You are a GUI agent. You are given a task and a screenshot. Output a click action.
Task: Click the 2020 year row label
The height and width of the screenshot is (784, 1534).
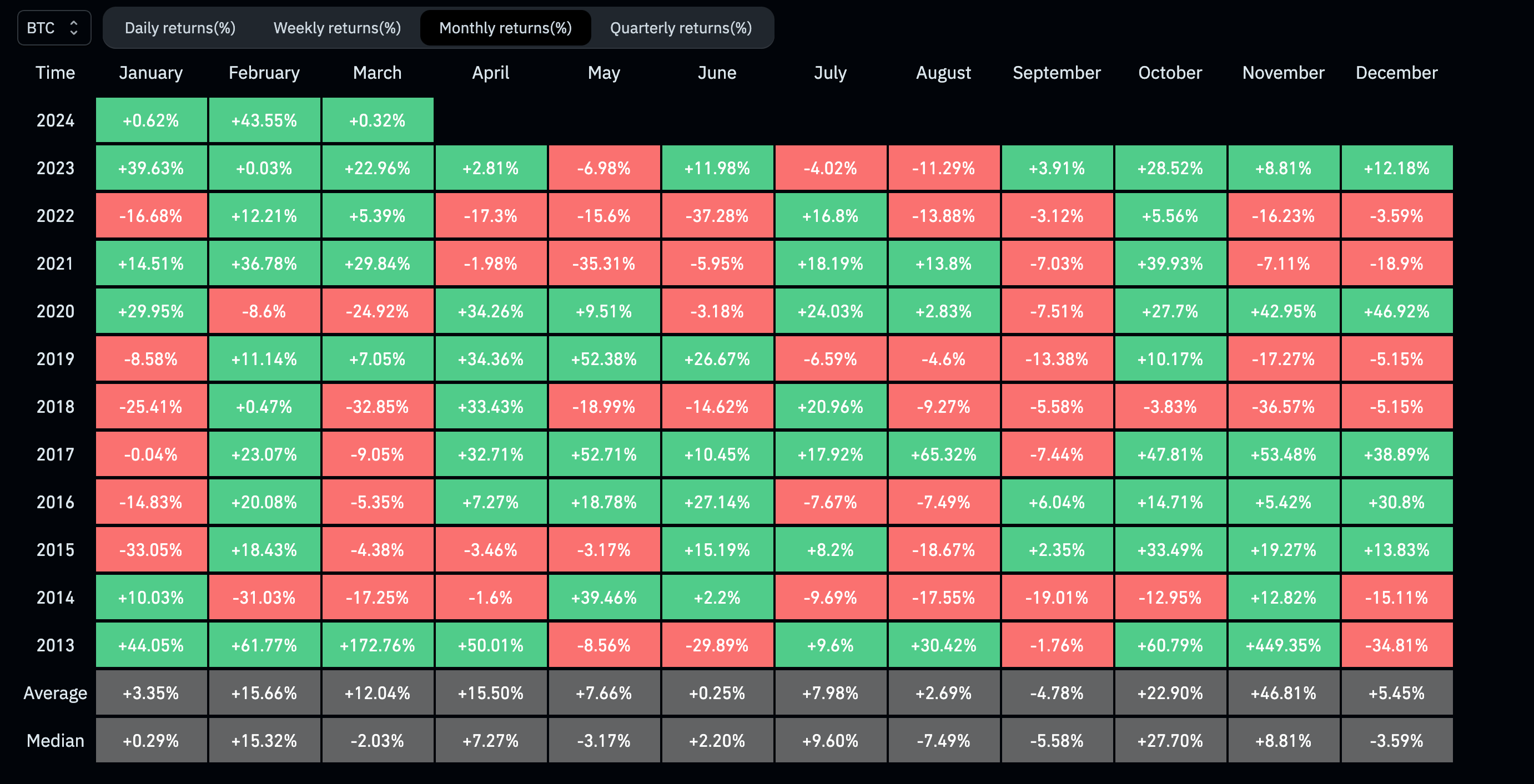point(55,311)
